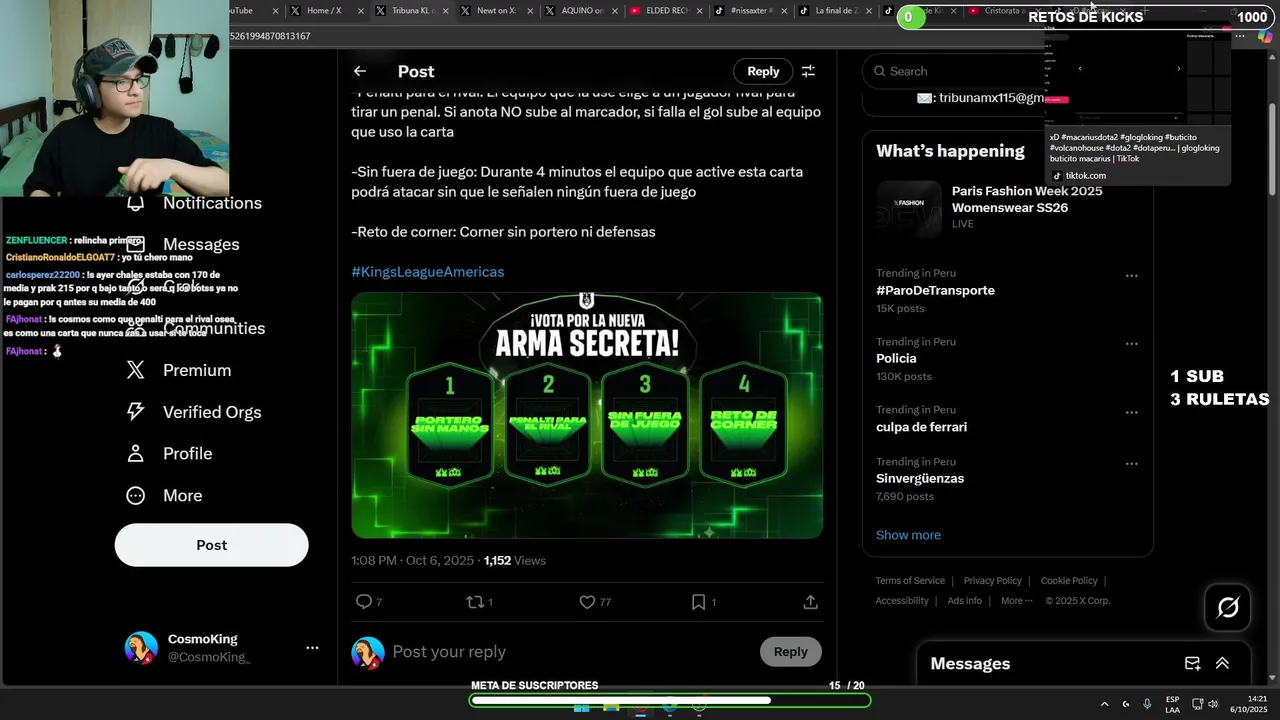Open network settings from the tray icon
1280x720 pixels.
[x=1198, y=704]
